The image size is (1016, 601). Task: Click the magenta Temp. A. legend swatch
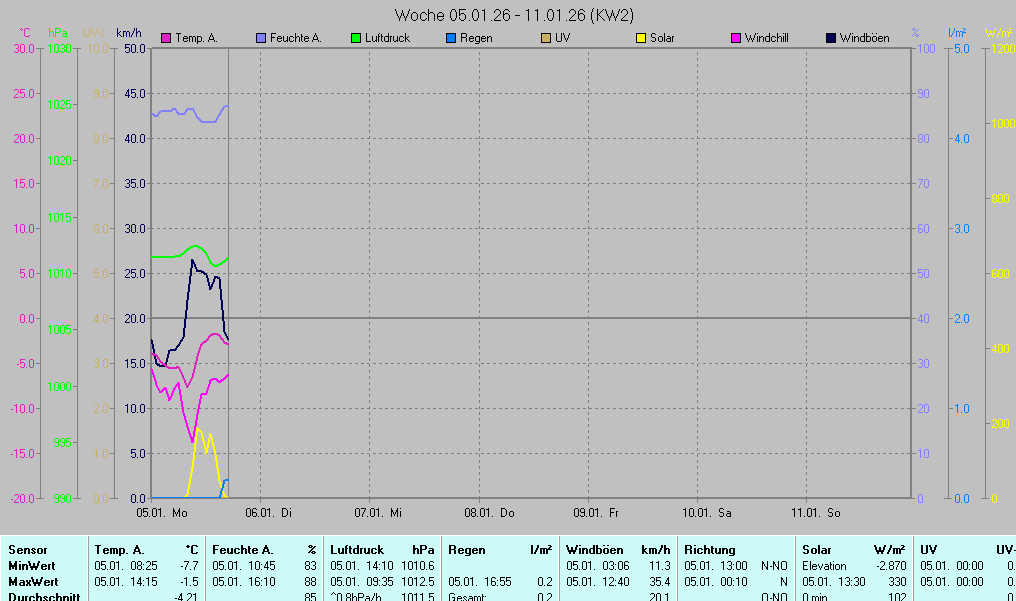(166, 39)
